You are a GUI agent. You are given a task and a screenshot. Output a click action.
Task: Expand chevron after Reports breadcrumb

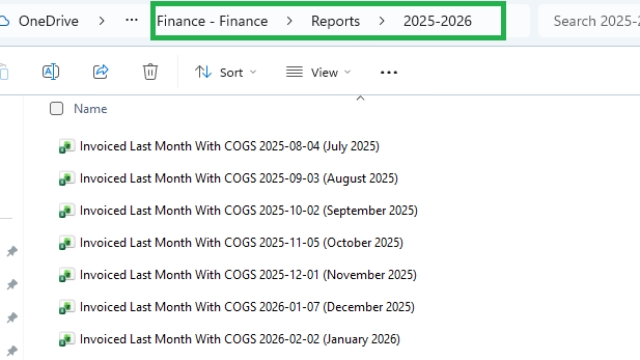tap(382, 20)
